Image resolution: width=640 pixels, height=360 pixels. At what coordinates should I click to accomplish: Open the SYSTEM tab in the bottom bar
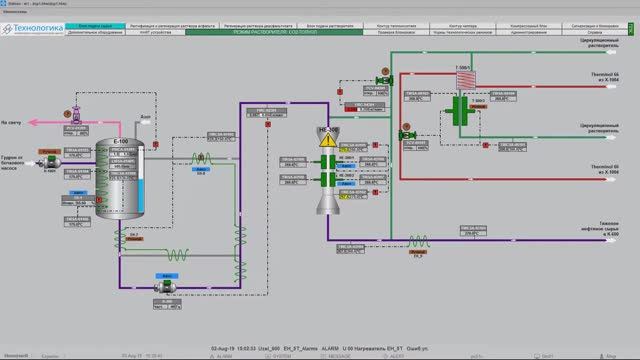[x=279, y=356]
